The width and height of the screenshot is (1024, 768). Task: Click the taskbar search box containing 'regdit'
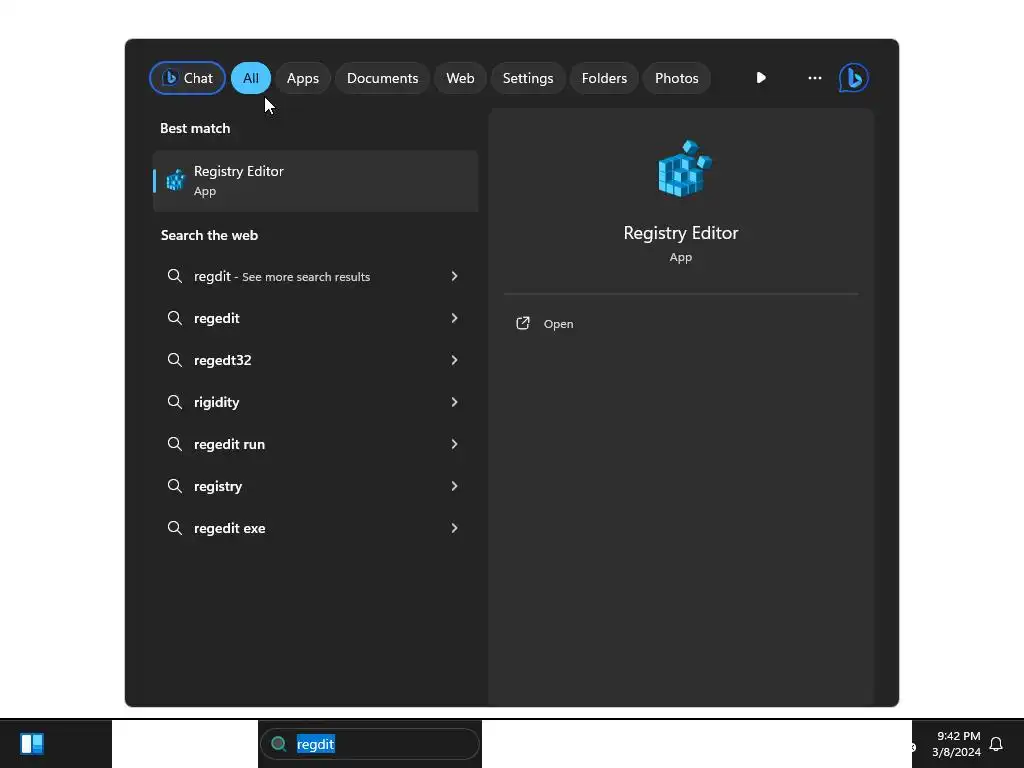(x=370, y=744)
